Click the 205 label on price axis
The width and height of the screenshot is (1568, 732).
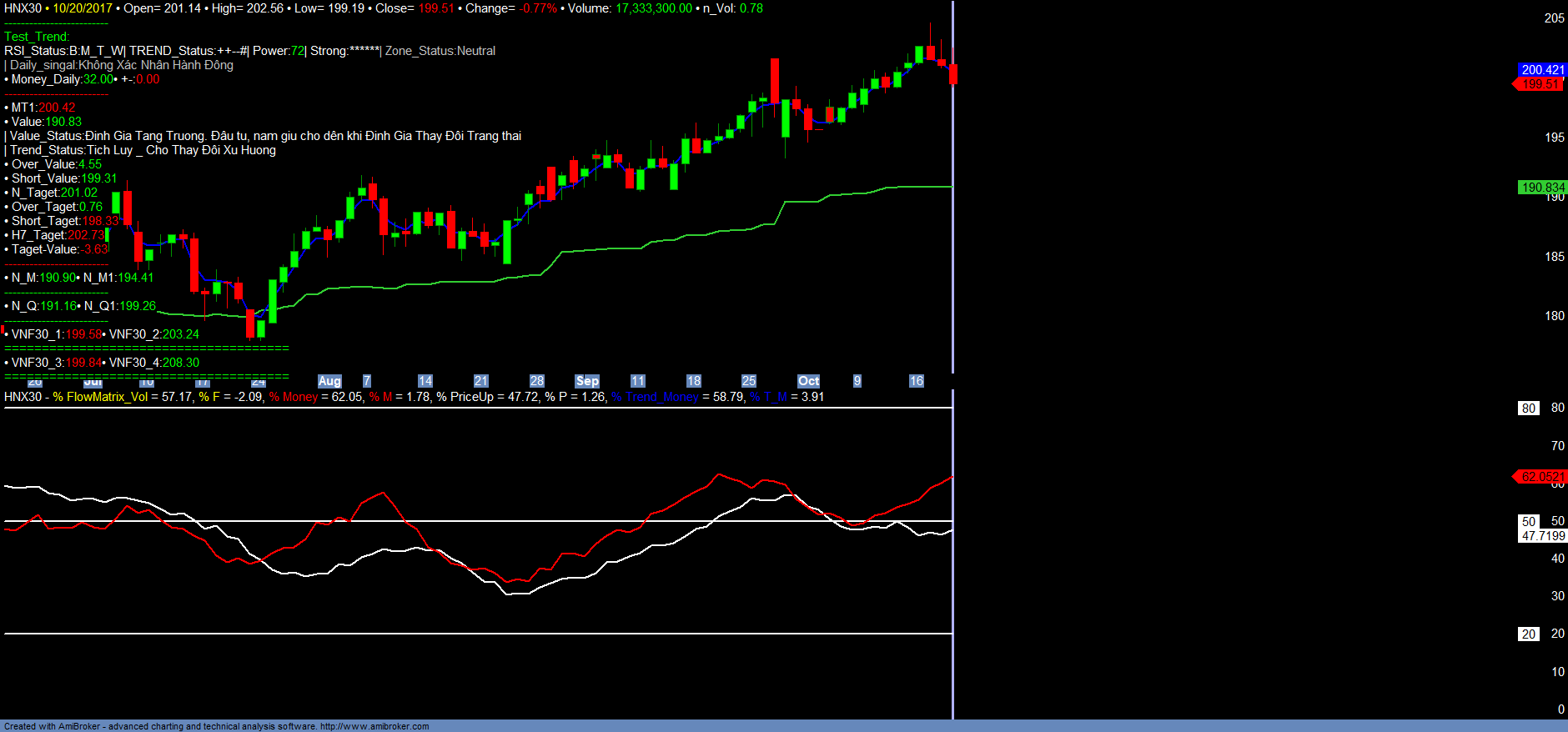tap(1554, 18)
